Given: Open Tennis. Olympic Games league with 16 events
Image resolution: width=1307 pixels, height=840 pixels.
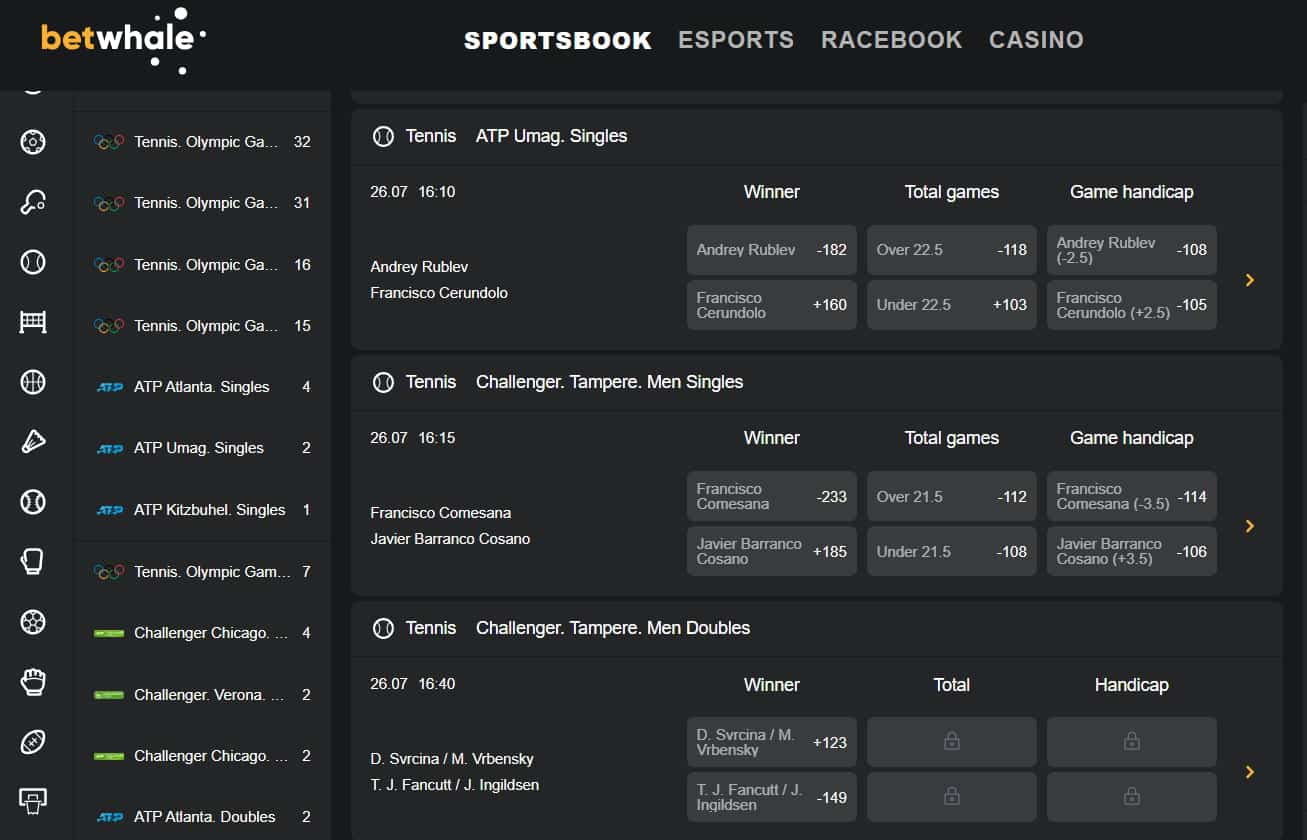Looking at the screenshot, I should 202,265.
